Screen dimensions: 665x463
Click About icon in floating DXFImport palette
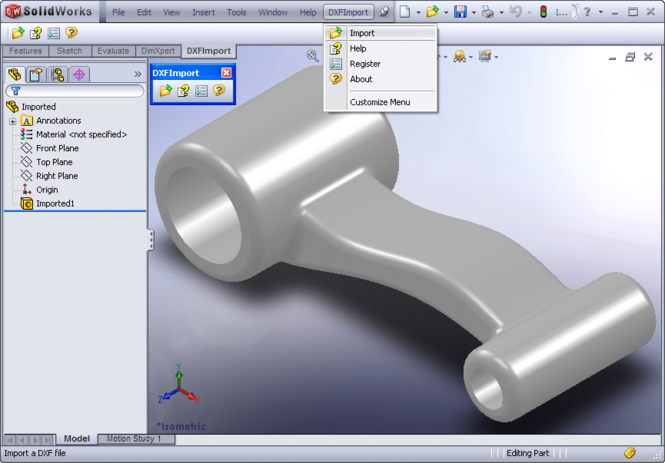pyautogui.click(x=219, y=90)
